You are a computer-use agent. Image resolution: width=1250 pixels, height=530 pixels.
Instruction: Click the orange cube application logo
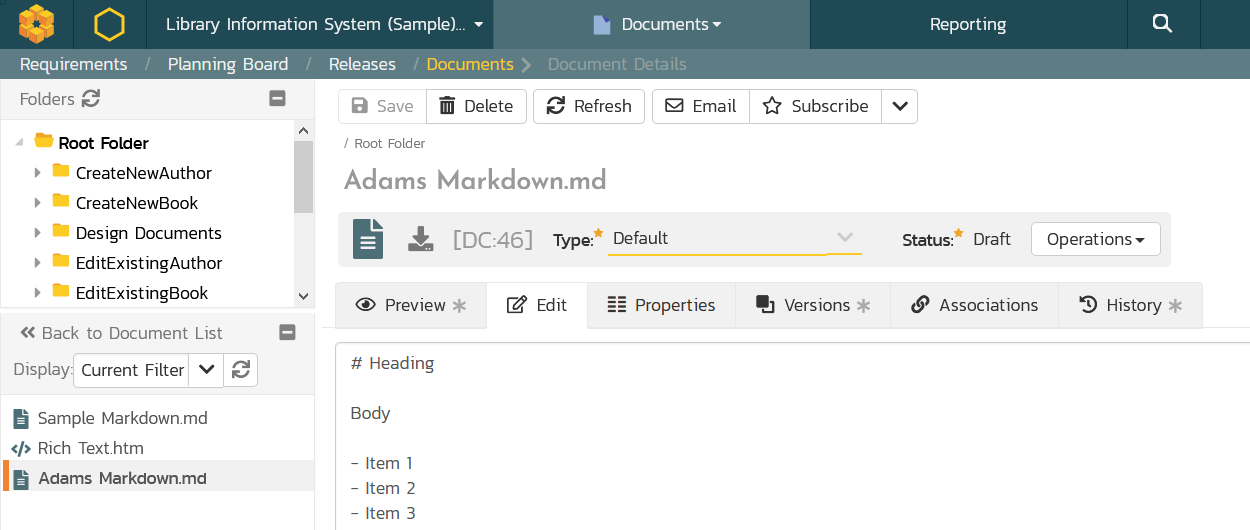(36, 24)
